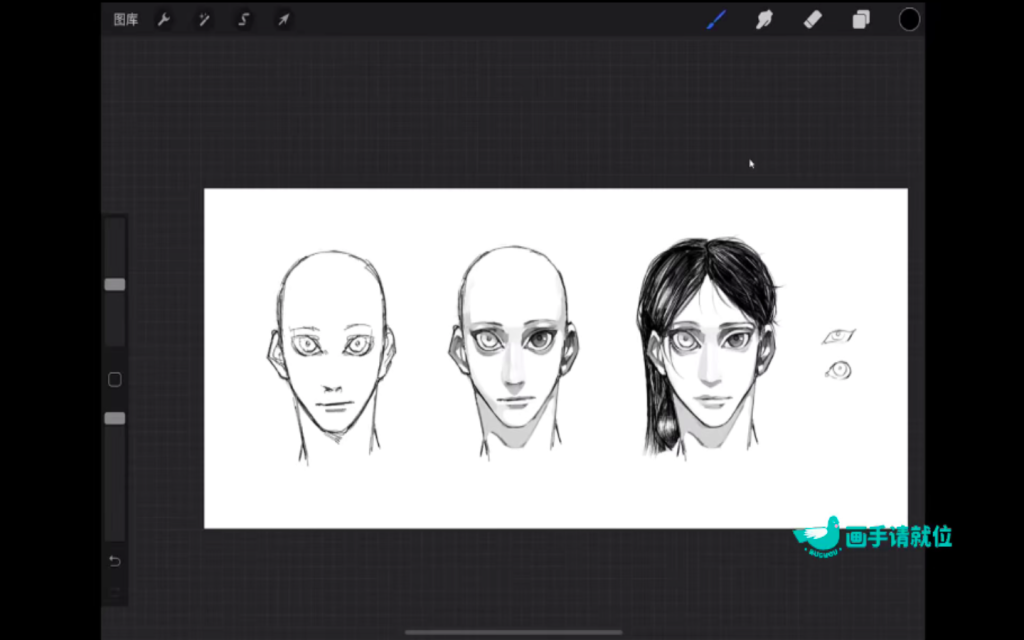This screenshot has height=640, width=1024.
Task: Select the blue Brush tool
Action: click(716, 20)
